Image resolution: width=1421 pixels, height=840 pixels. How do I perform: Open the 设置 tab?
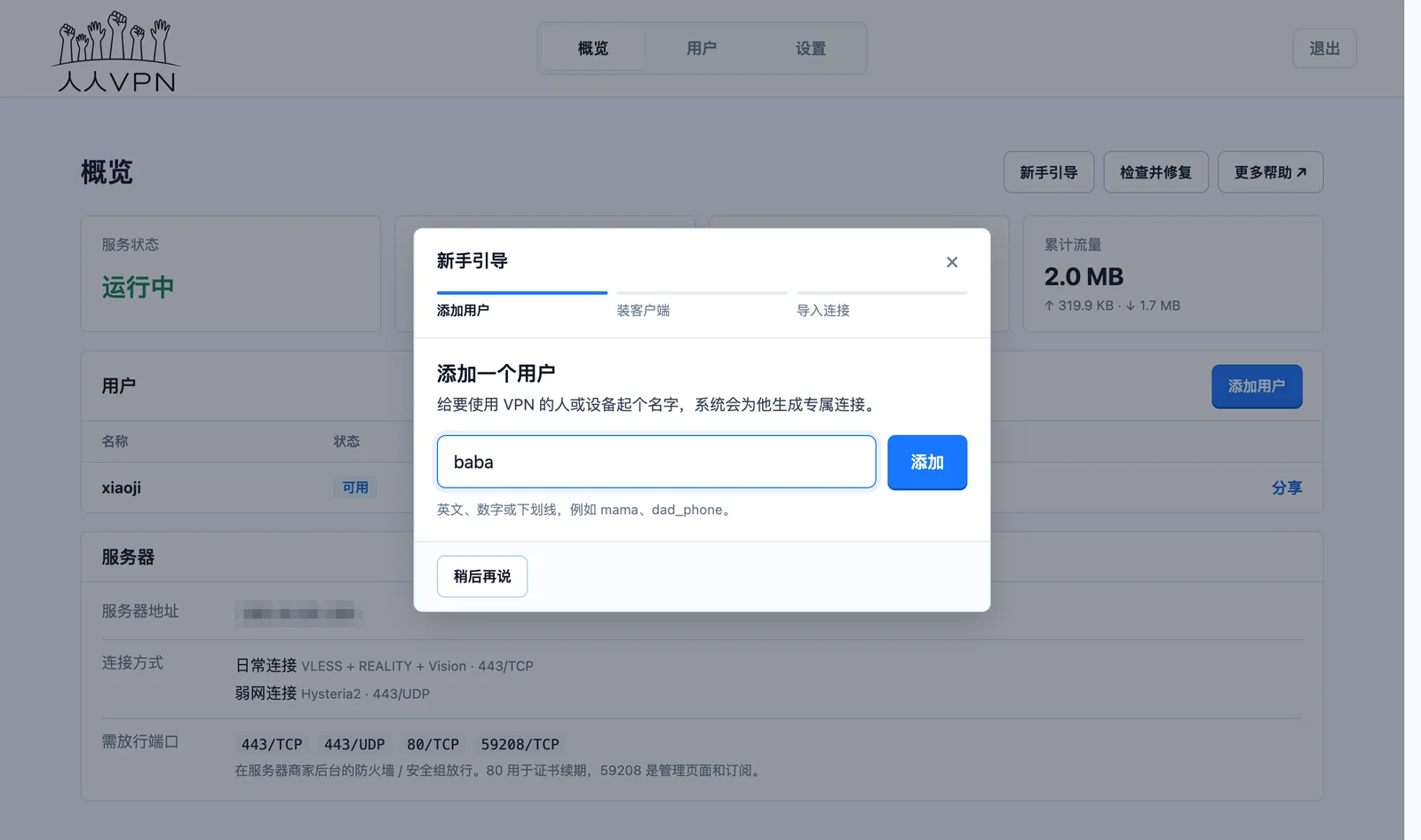(810, 48)
